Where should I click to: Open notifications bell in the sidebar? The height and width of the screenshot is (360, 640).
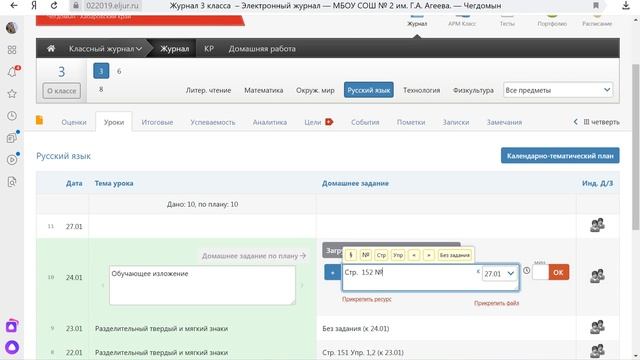(12, 72)
